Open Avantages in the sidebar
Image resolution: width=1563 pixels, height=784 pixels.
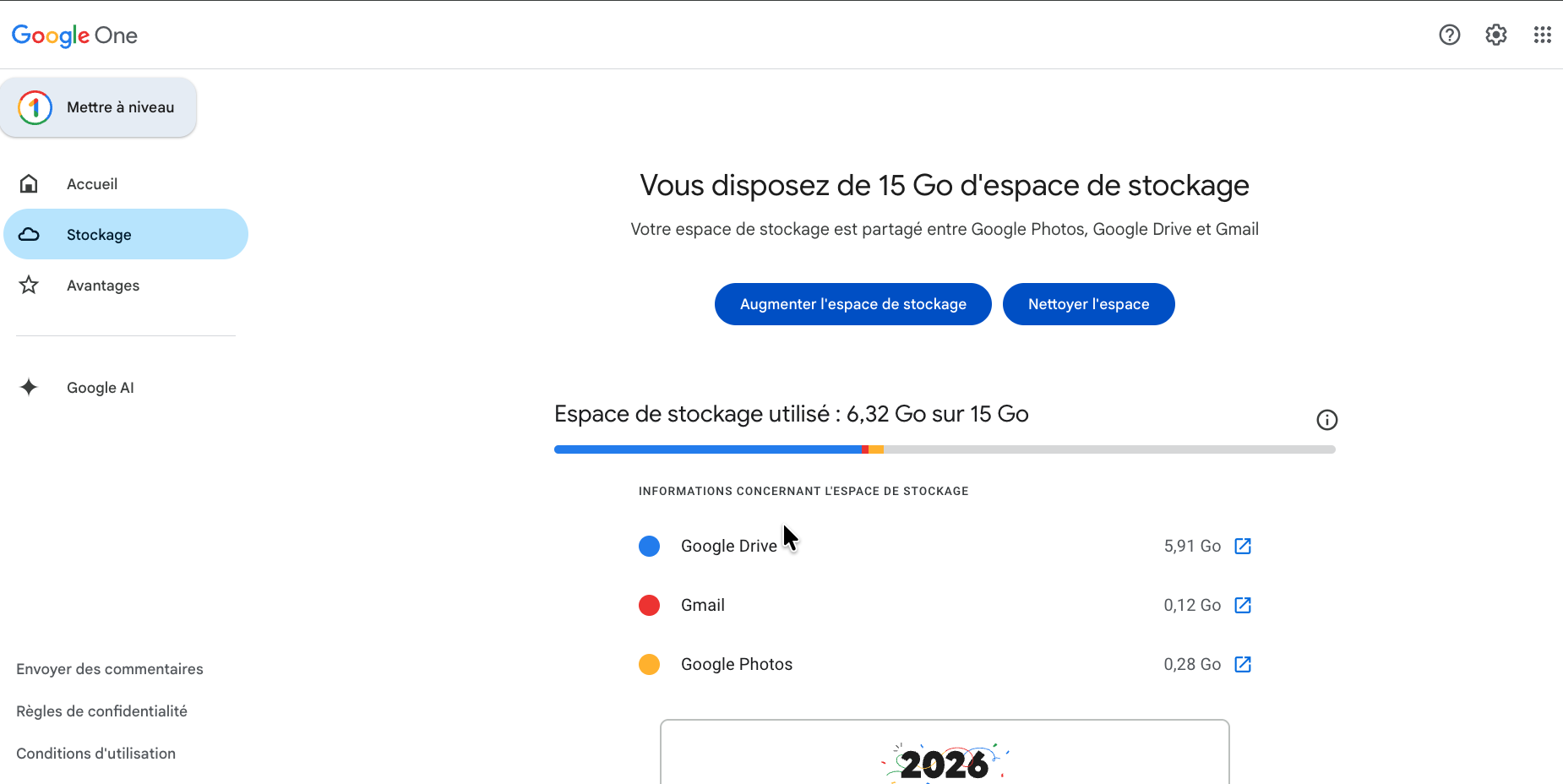pos(103,286)
